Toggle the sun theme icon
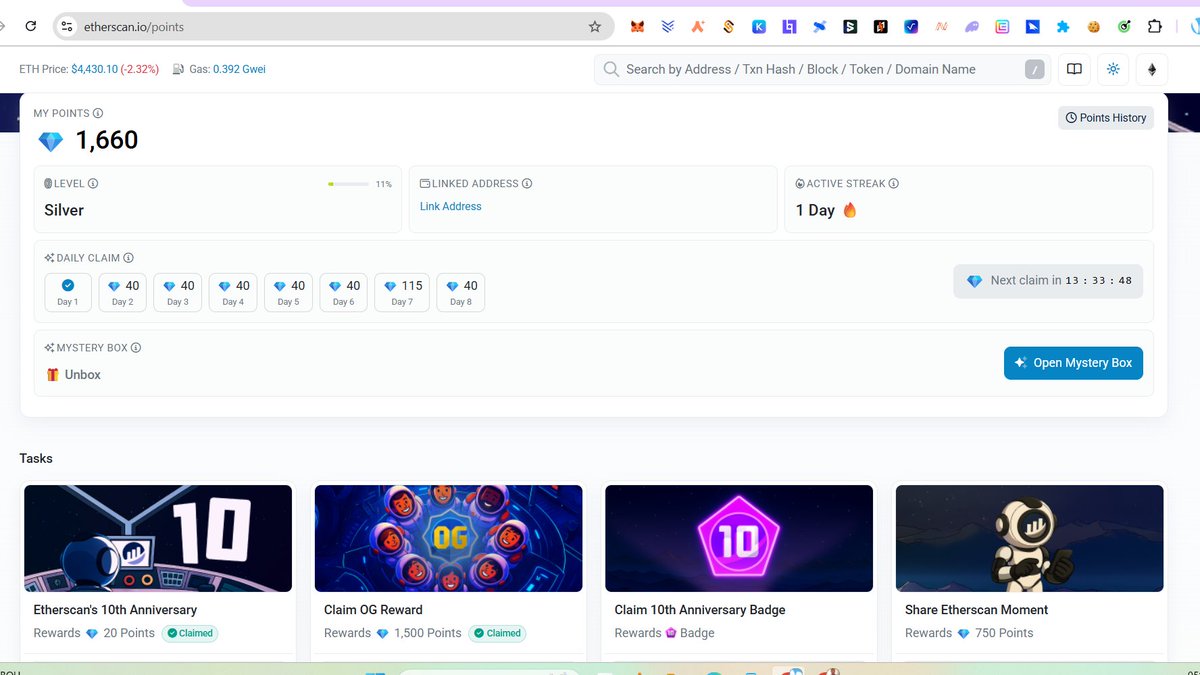1200x675 pixels. point(1113,69)
